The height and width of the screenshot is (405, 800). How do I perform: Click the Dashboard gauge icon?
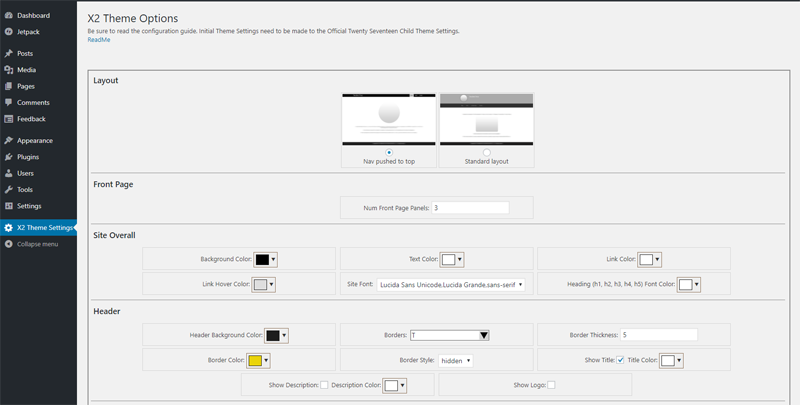pyautogui.click(x=9, y=15)
